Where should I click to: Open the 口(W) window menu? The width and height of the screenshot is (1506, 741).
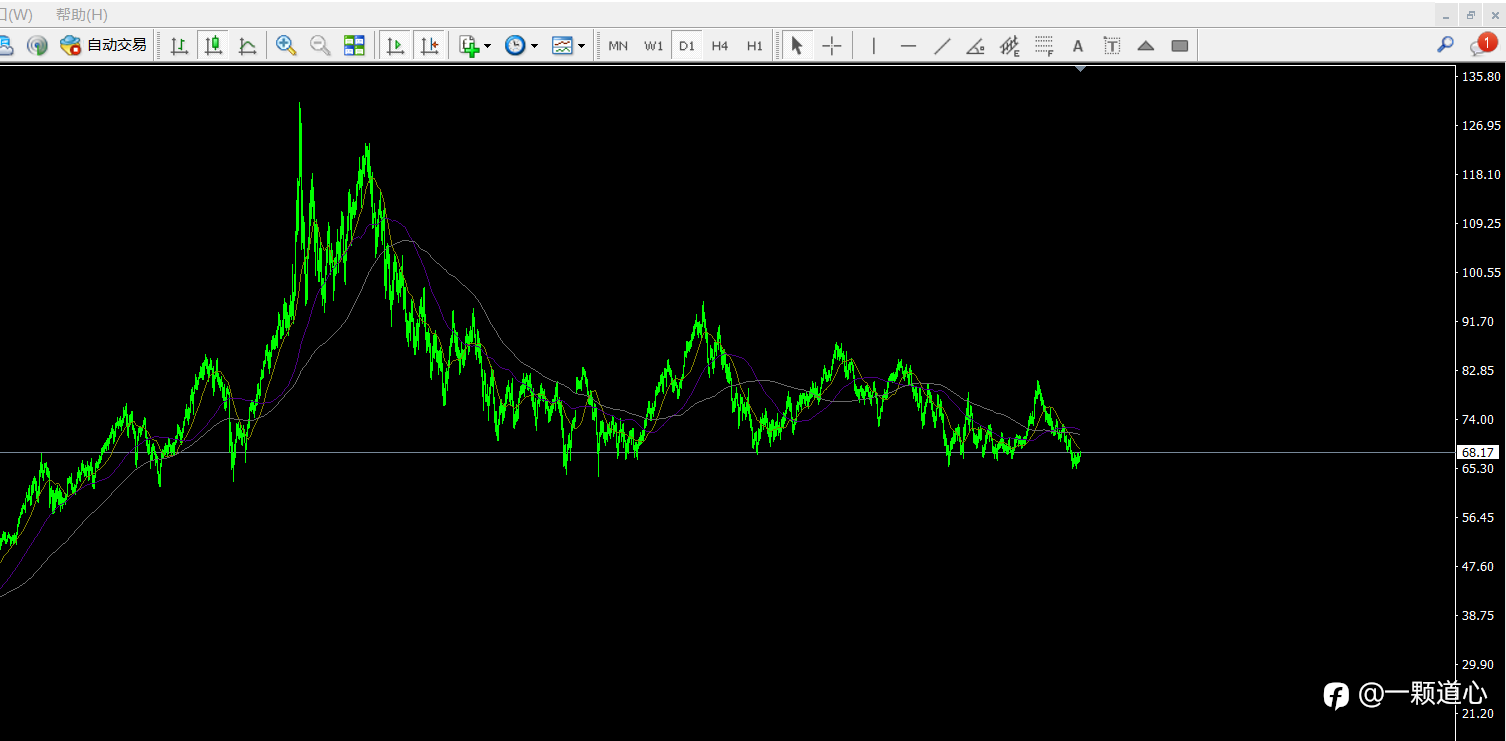17,15
